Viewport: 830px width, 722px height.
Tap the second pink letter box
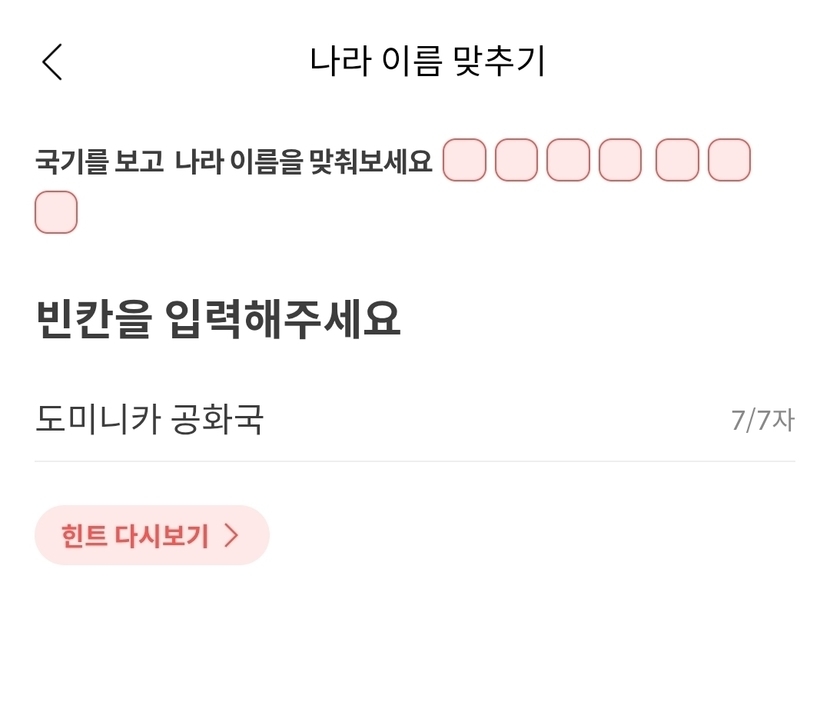(516, 160)
